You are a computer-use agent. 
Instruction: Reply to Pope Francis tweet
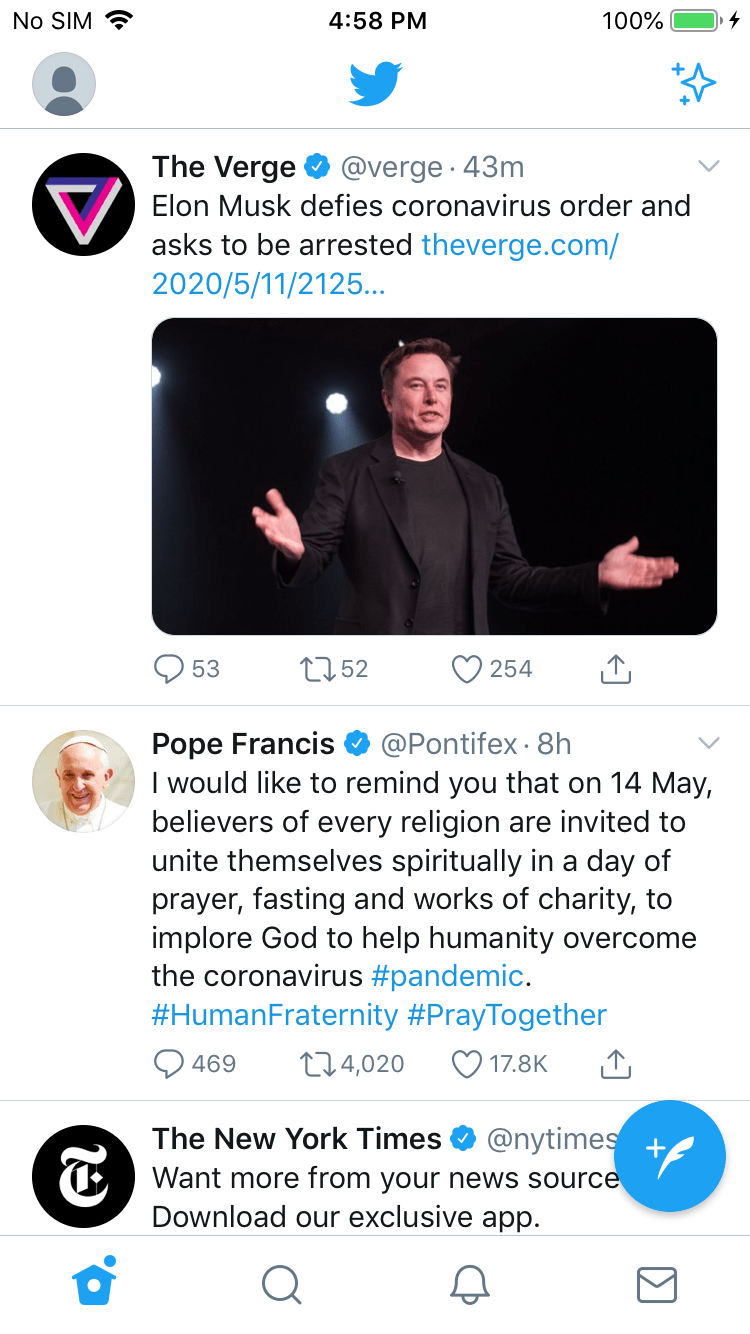click(169, 1063)
